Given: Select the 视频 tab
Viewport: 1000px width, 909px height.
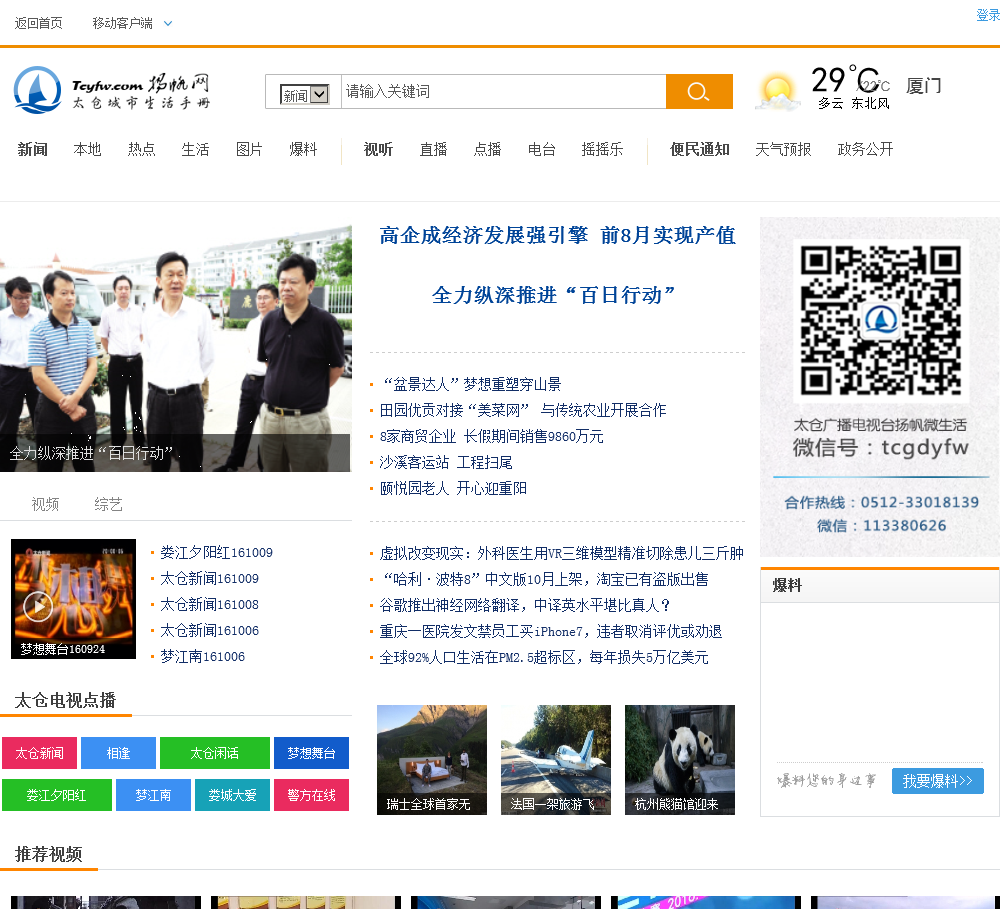Looking at the screenshot, I should [45, 504].
